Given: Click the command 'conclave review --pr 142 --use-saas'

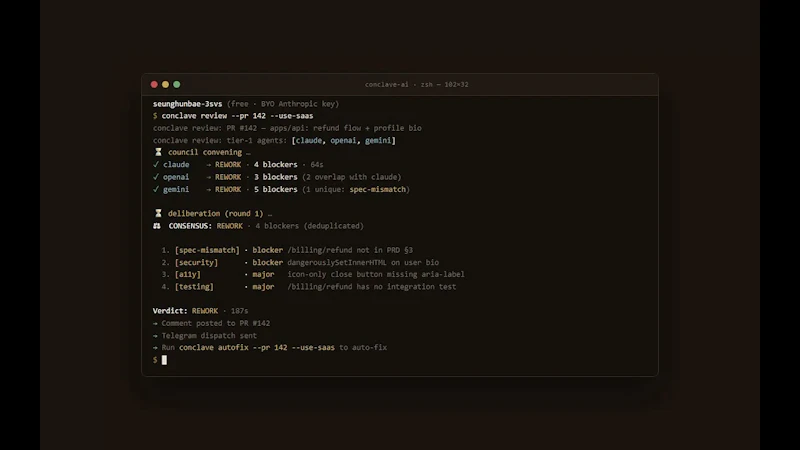Looking at the screenshot, I should point(237,116).
